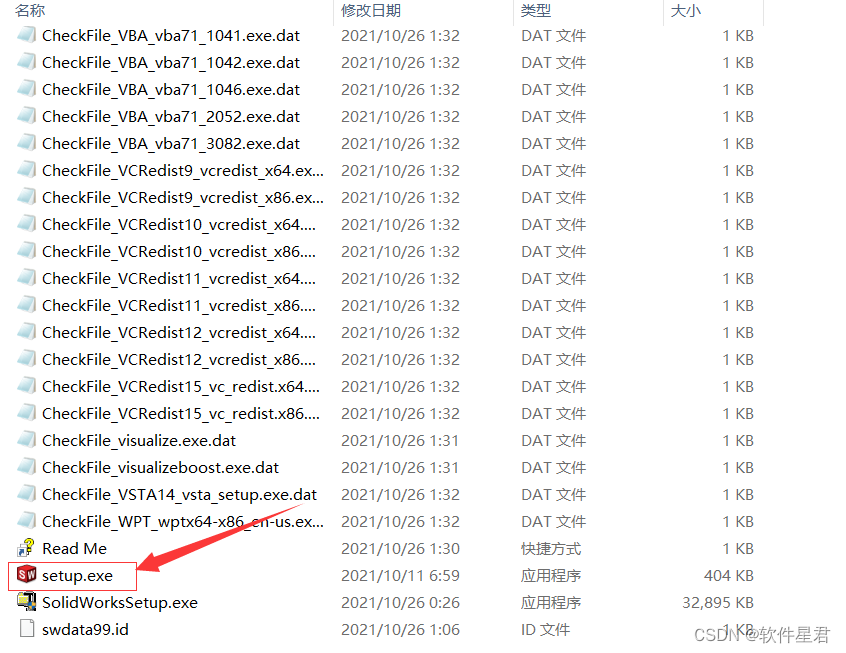Select the file CheckFile_VBA_vba71_2052.exe.dat
Viewport: 846px width, 653px height.
coord(171,117)
